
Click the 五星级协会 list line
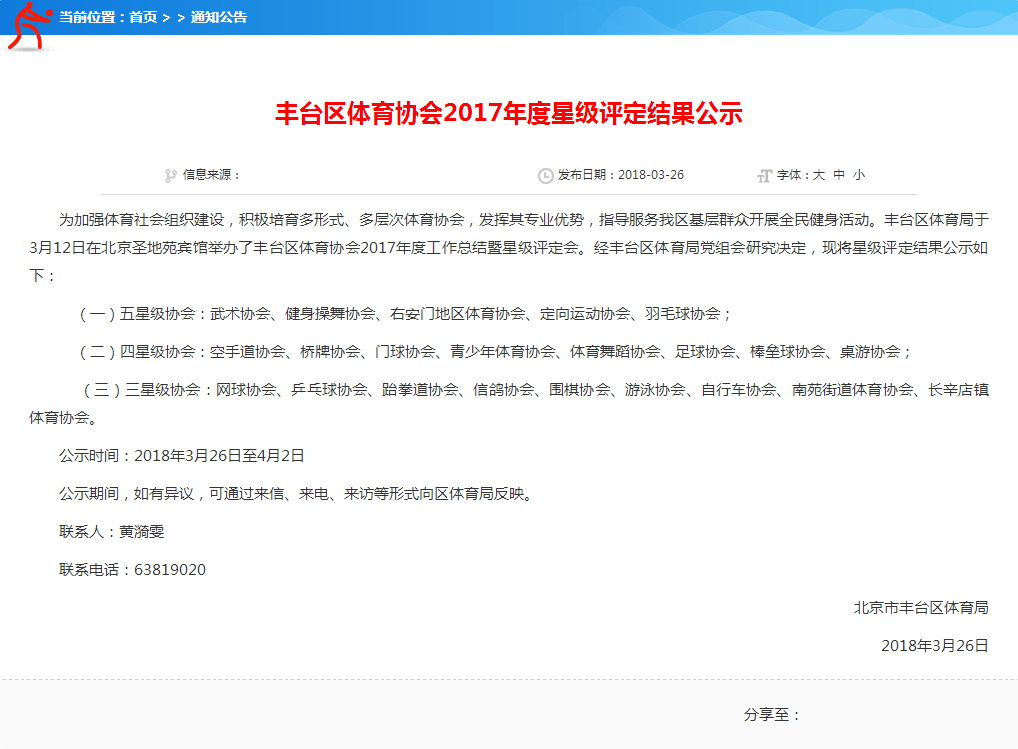pos(405,313)
